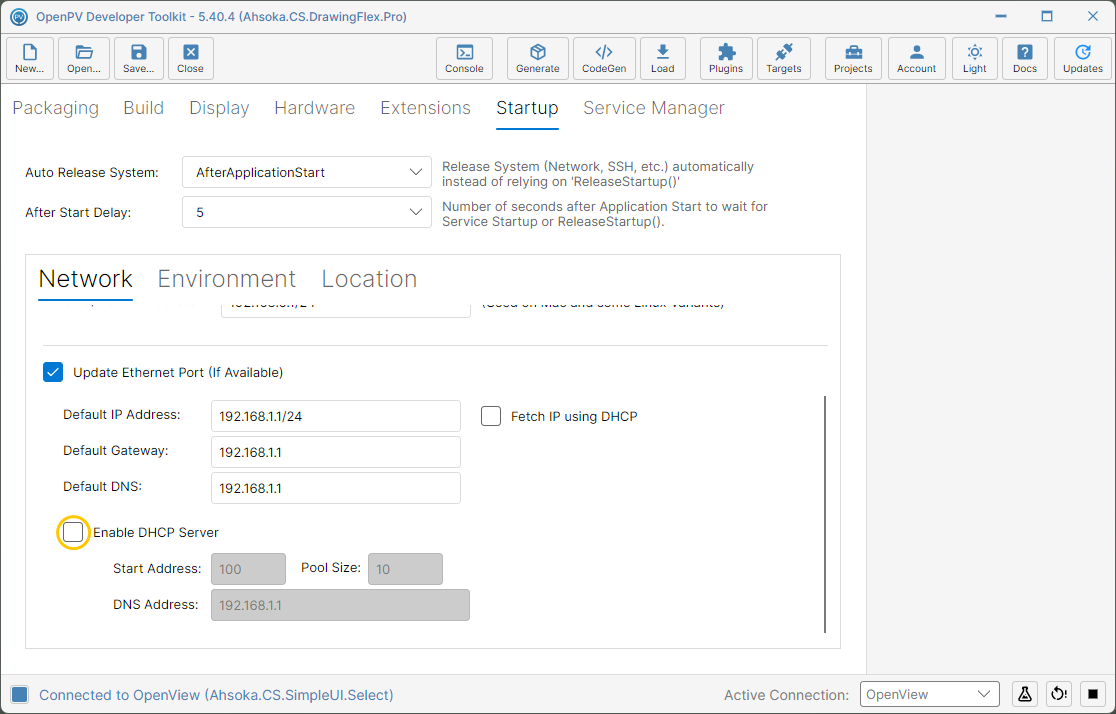Open the Active Connection dropdown
Screen dimensions: 1116x714
tap(930, 694)
